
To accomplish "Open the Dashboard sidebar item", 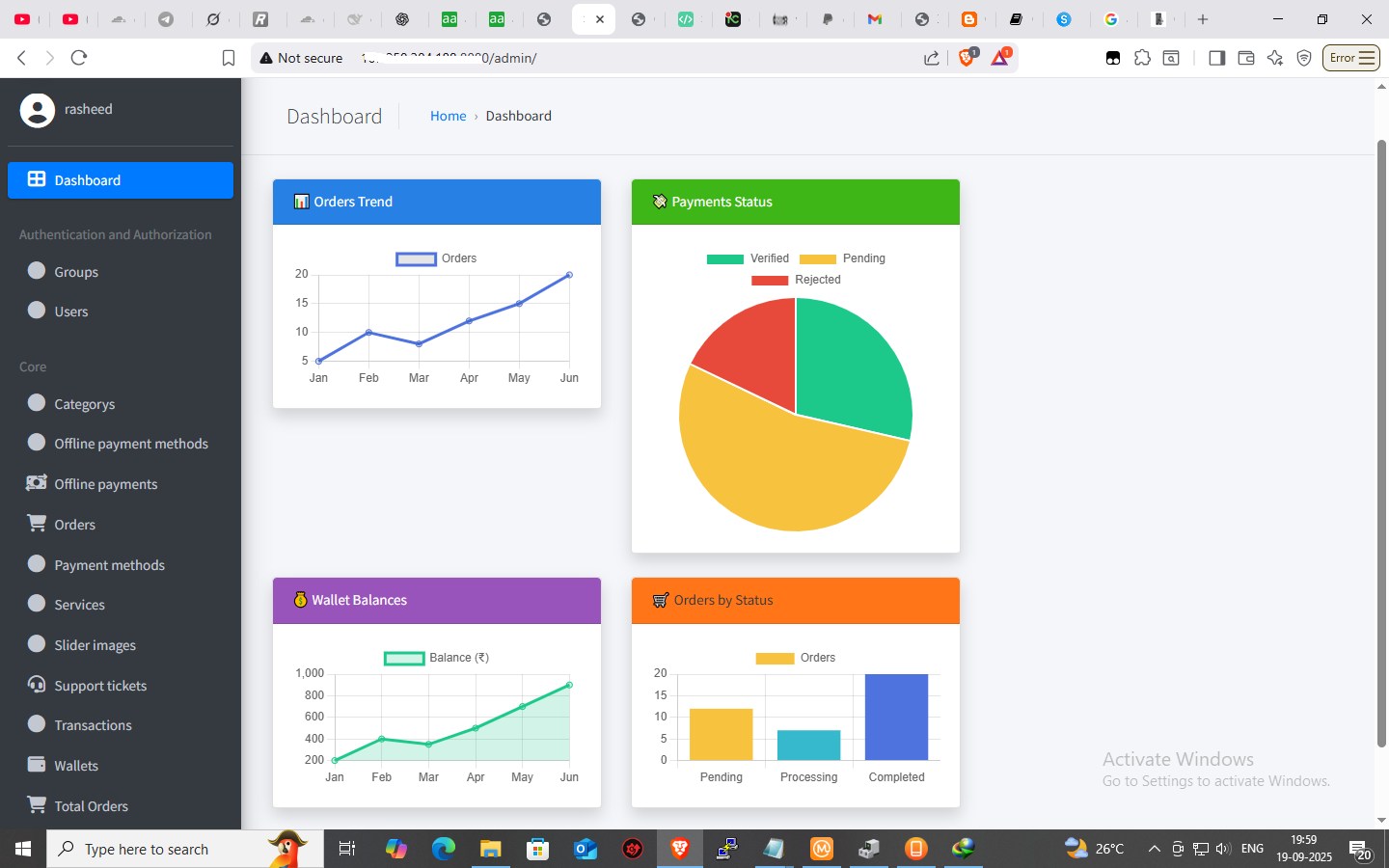I will 121,180.
